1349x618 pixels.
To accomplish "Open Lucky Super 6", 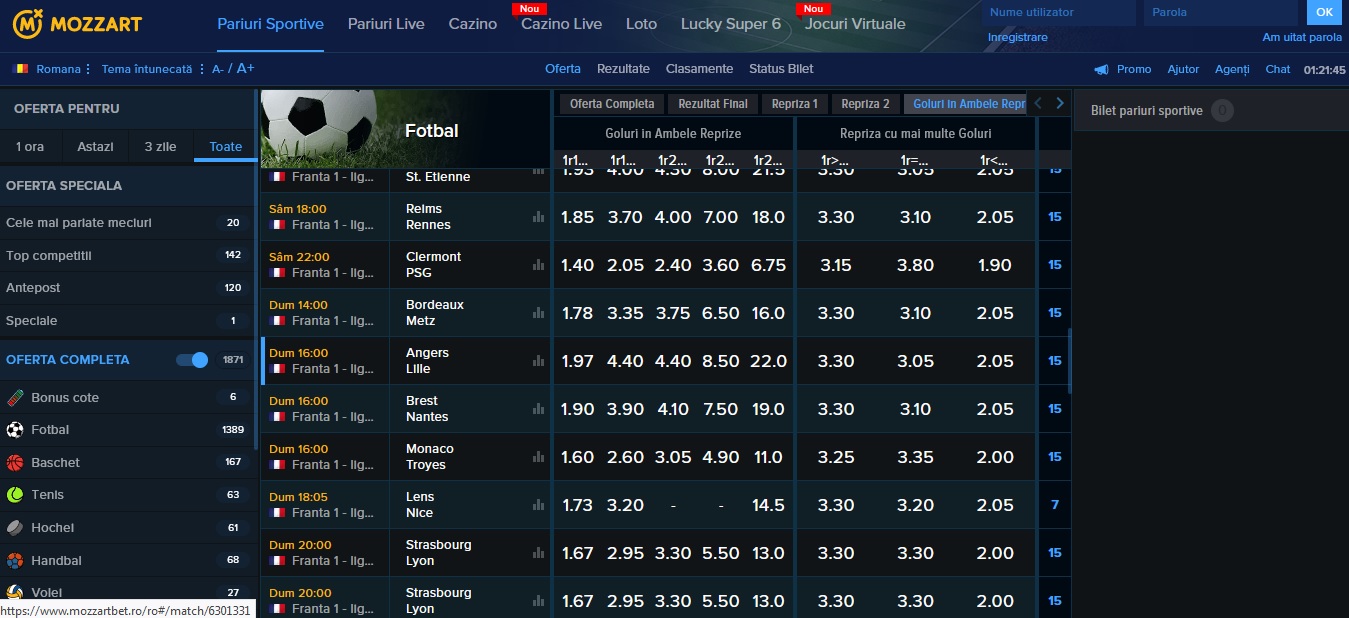I will [731, 24].
